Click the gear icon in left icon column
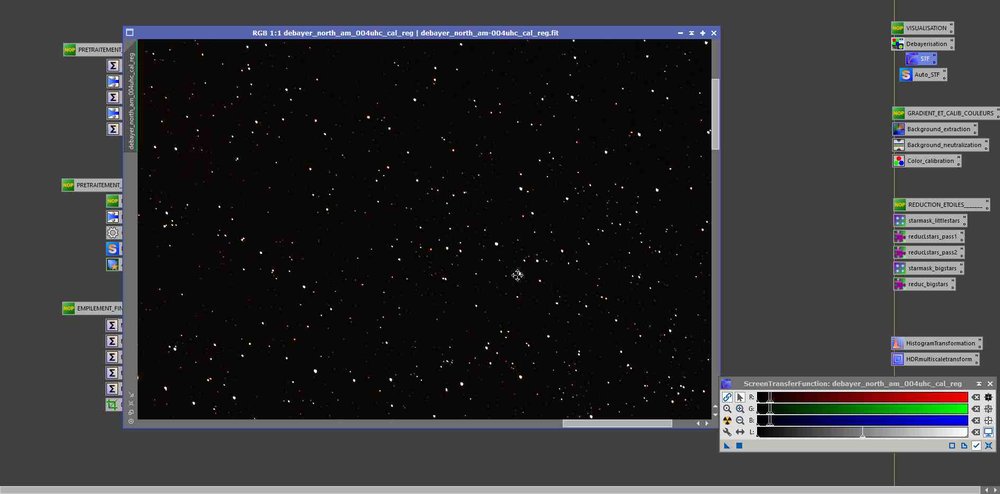Screen dimensions: 1000x494 pos(113,233)
